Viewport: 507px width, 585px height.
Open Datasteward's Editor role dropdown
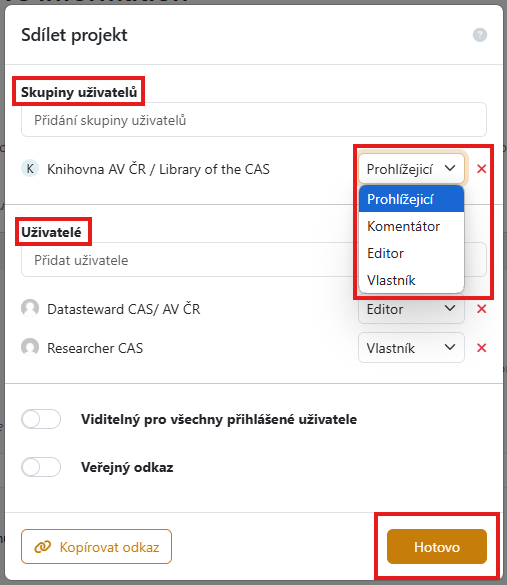tap(411, 309)
